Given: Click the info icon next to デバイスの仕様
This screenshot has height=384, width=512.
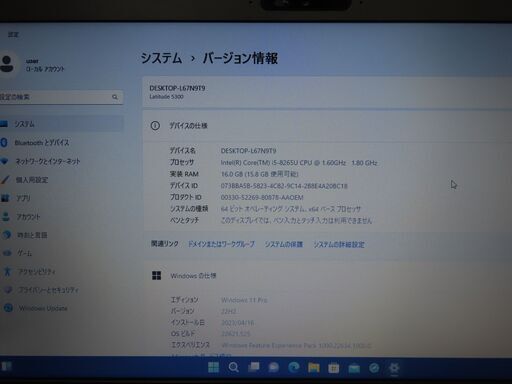Looking at the screenshot, I should [155, 126].
